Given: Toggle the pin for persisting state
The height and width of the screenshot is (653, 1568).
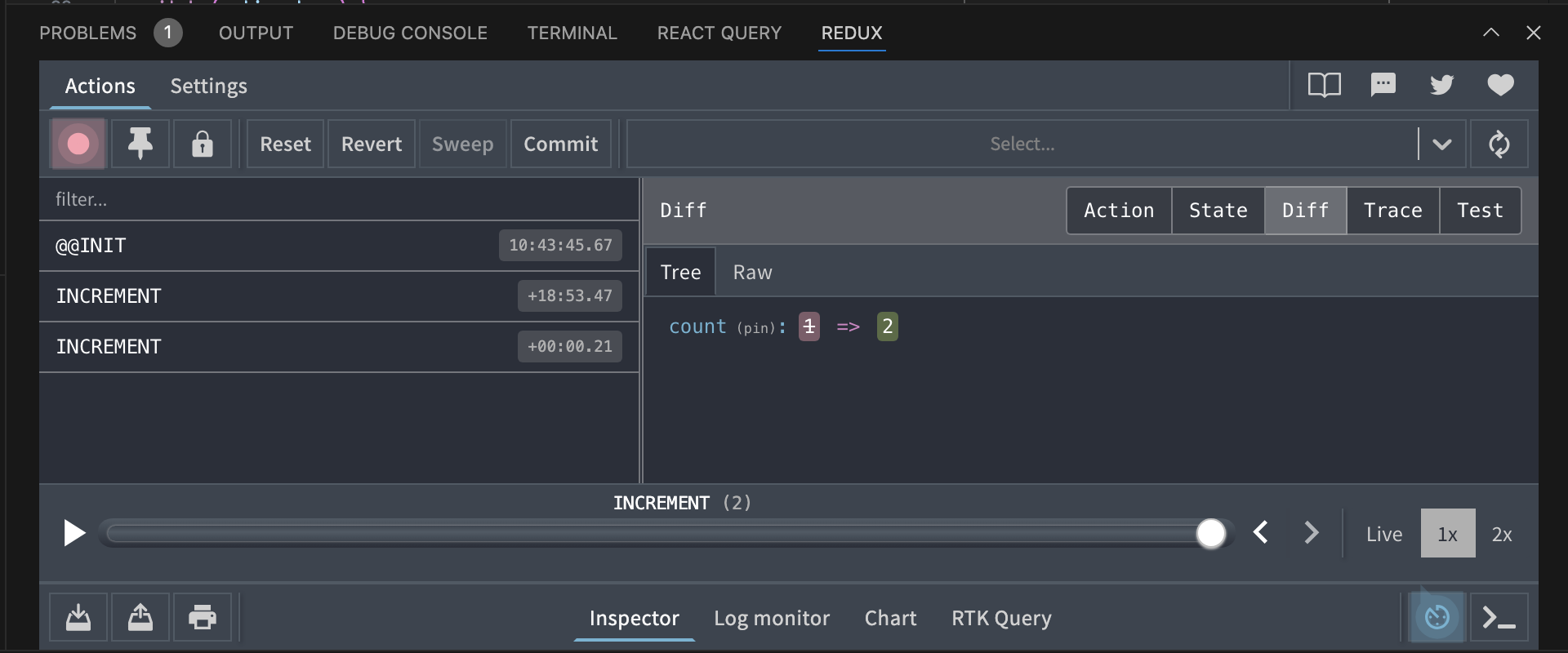Looking at the screenshot, I should point(140,144).
